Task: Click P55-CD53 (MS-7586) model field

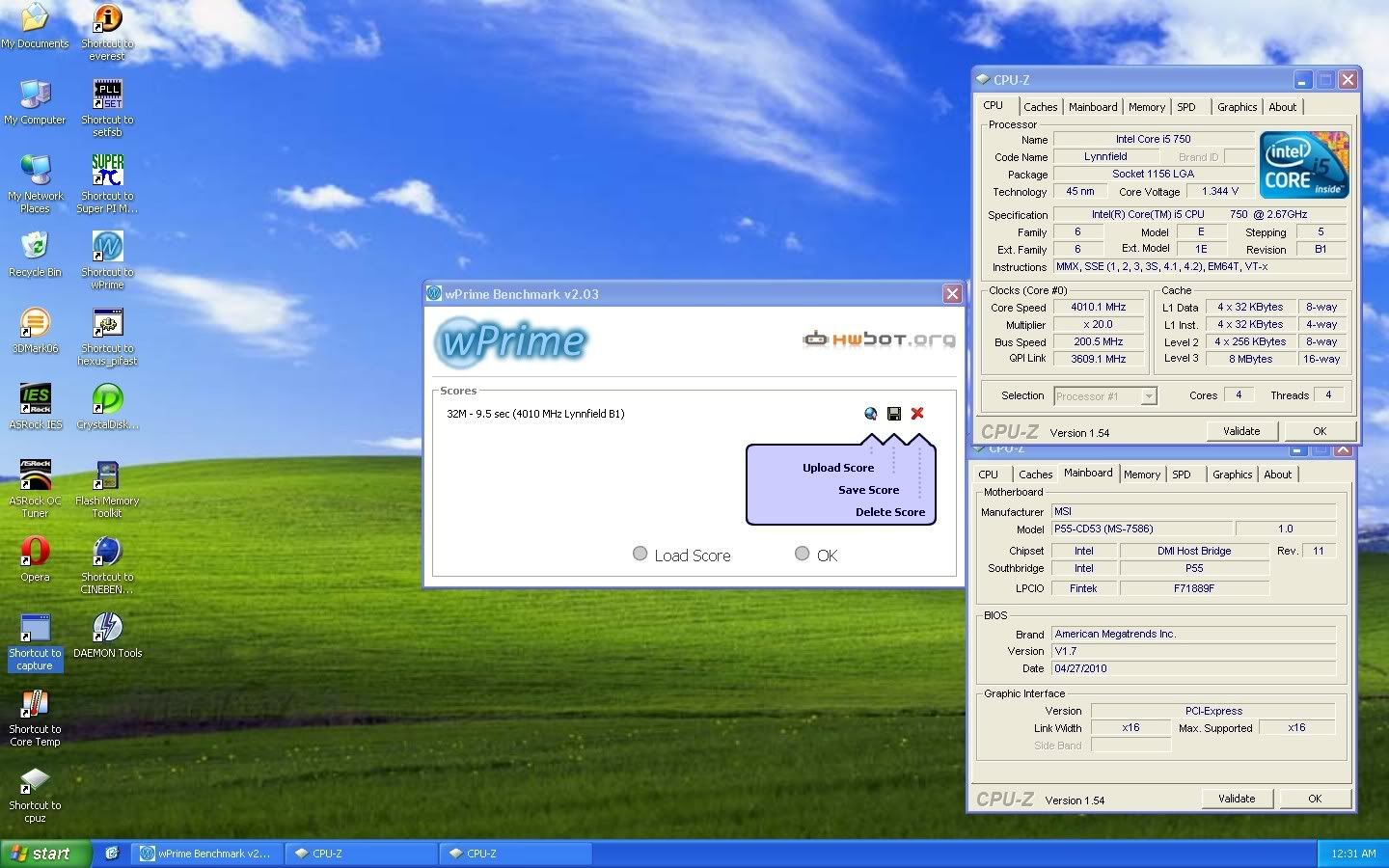Action: click(x=1141, y=529)
